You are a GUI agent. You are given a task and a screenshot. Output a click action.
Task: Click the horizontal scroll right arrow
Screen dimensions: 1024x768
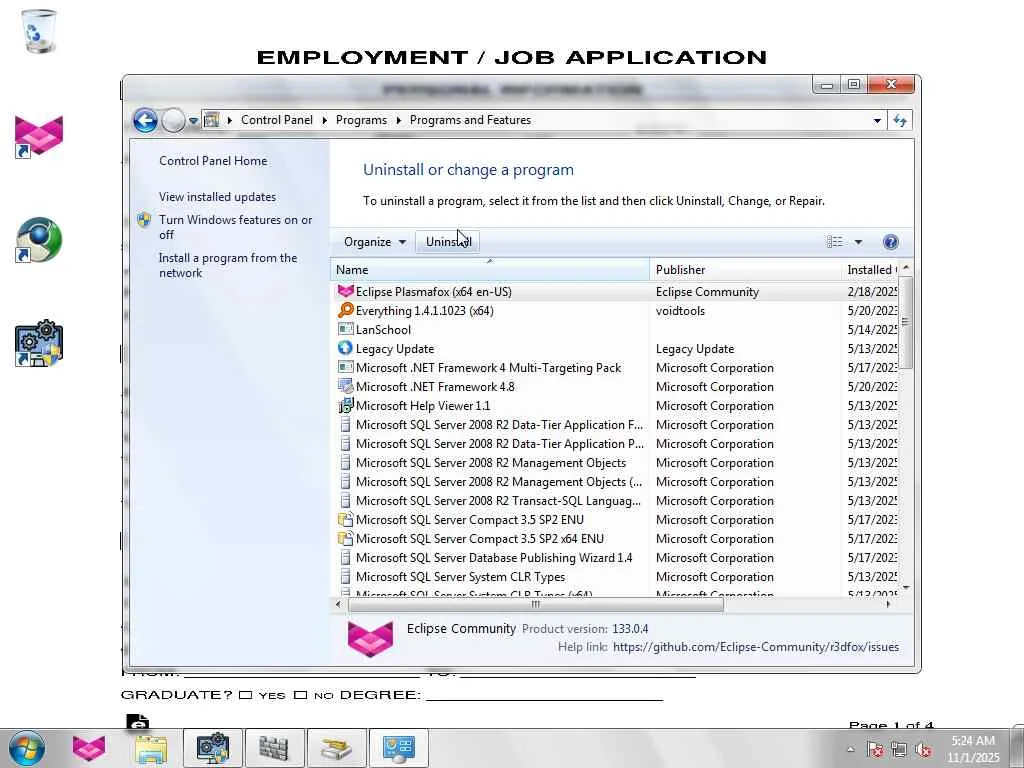click(x=888, y=604)
